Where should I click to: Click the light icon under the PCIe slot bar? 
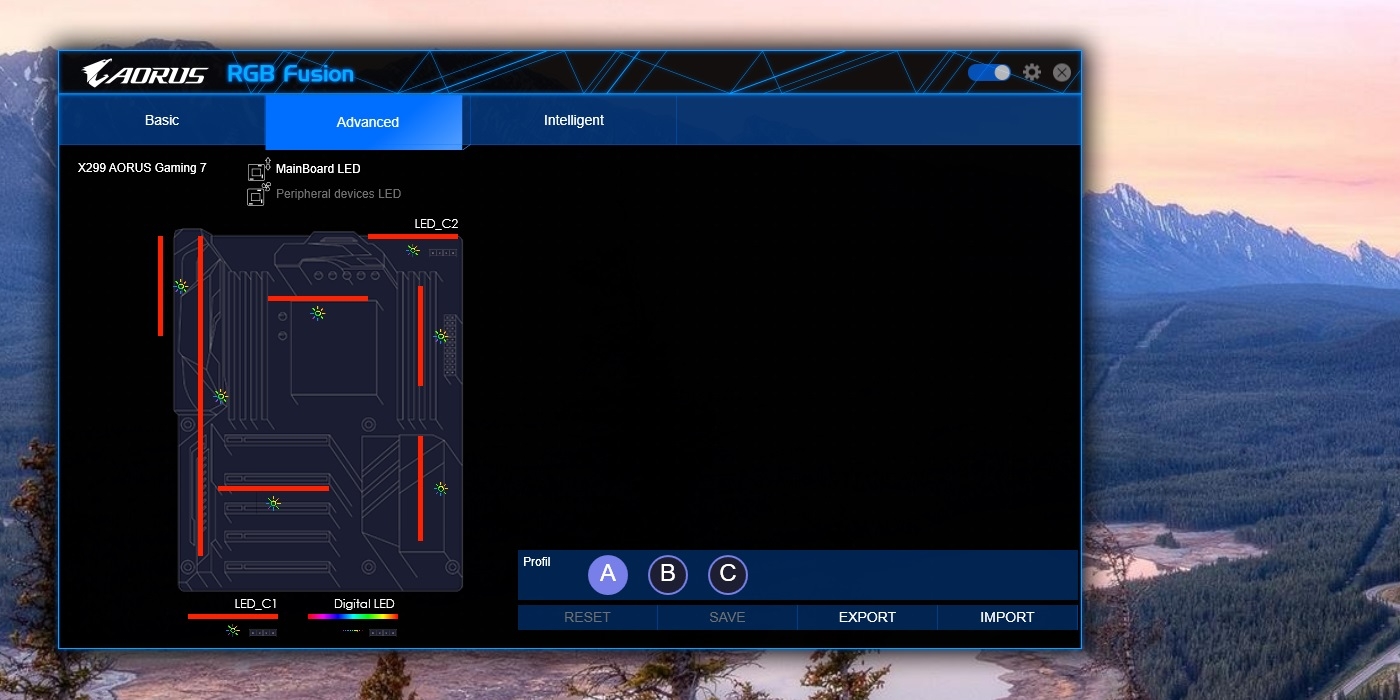tap(273, 503)
